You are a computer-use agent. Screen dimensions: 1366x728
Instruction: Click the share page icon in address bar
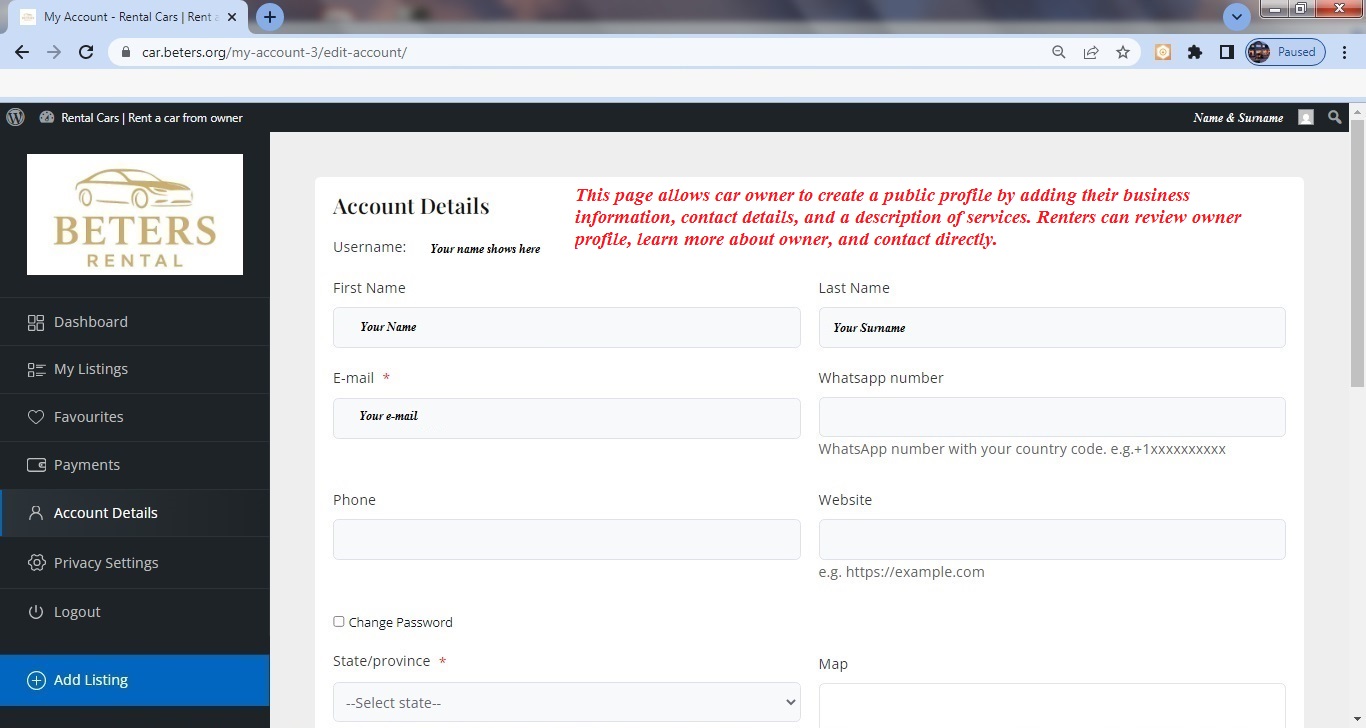click(1091, 52)
